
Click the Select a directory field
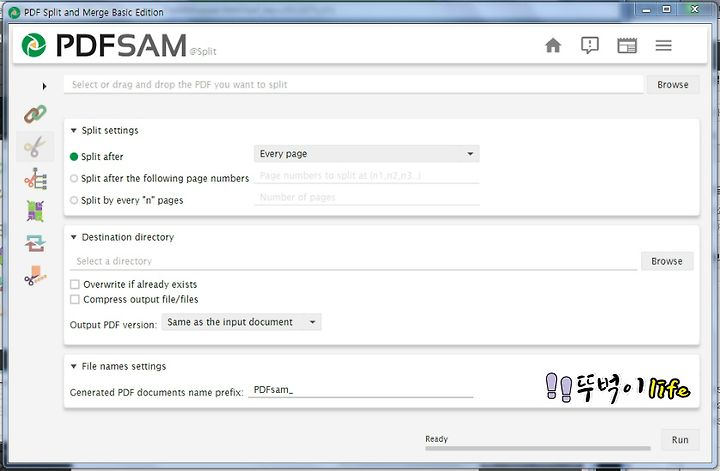354,261
